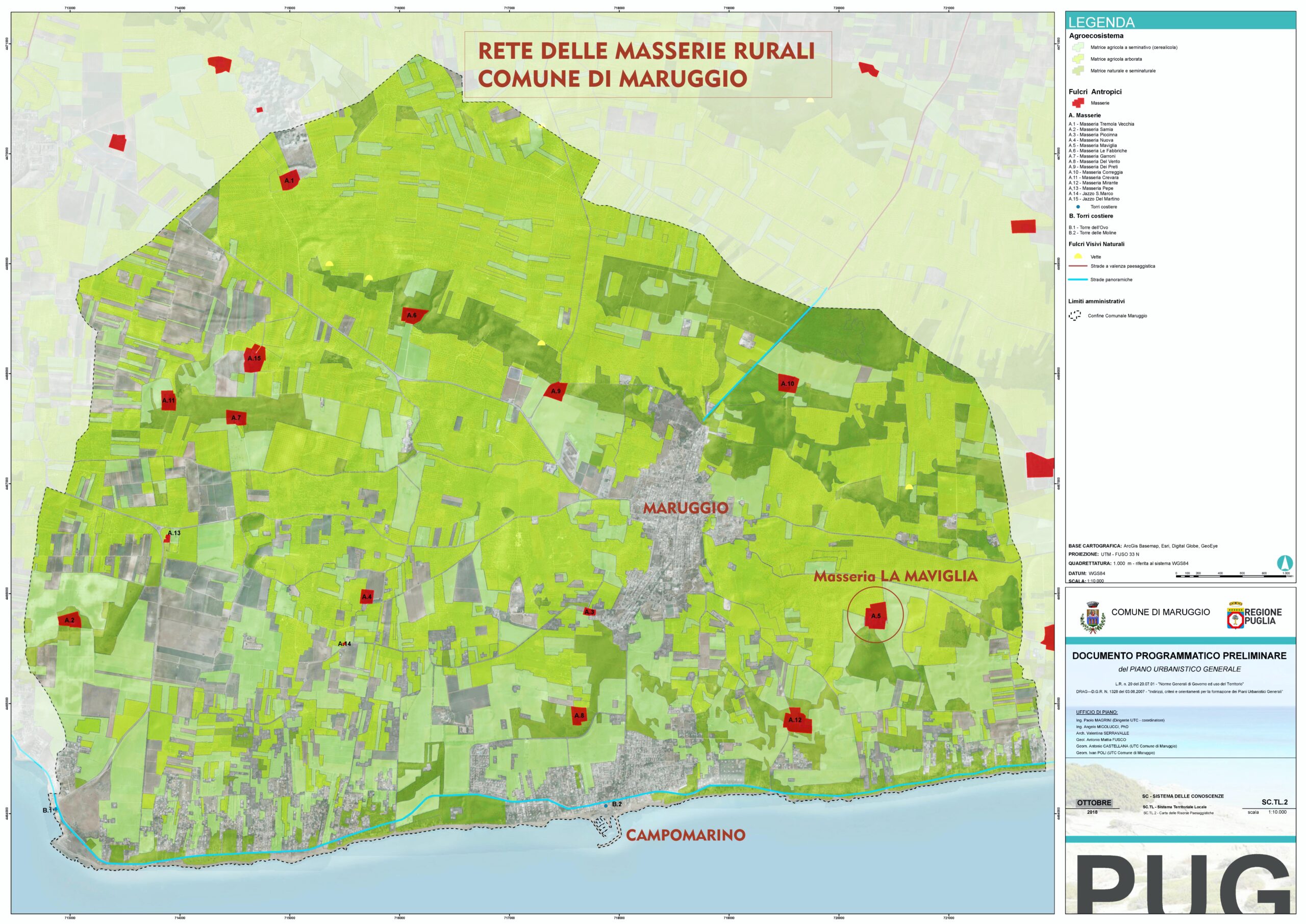The image size is (1306, 924).
Task: Click the Strade a valenza paesaggistica line sample
Action: [x=1078, y=266]
